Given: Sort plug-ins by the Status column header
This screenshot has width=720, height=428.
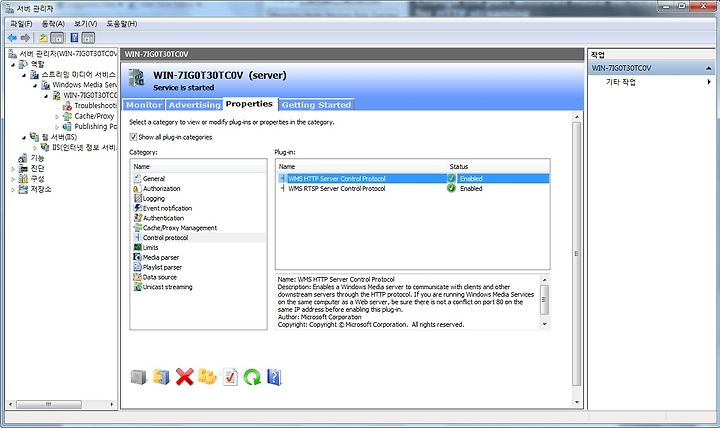Looking at the screenshot, I should pos(498,166).
